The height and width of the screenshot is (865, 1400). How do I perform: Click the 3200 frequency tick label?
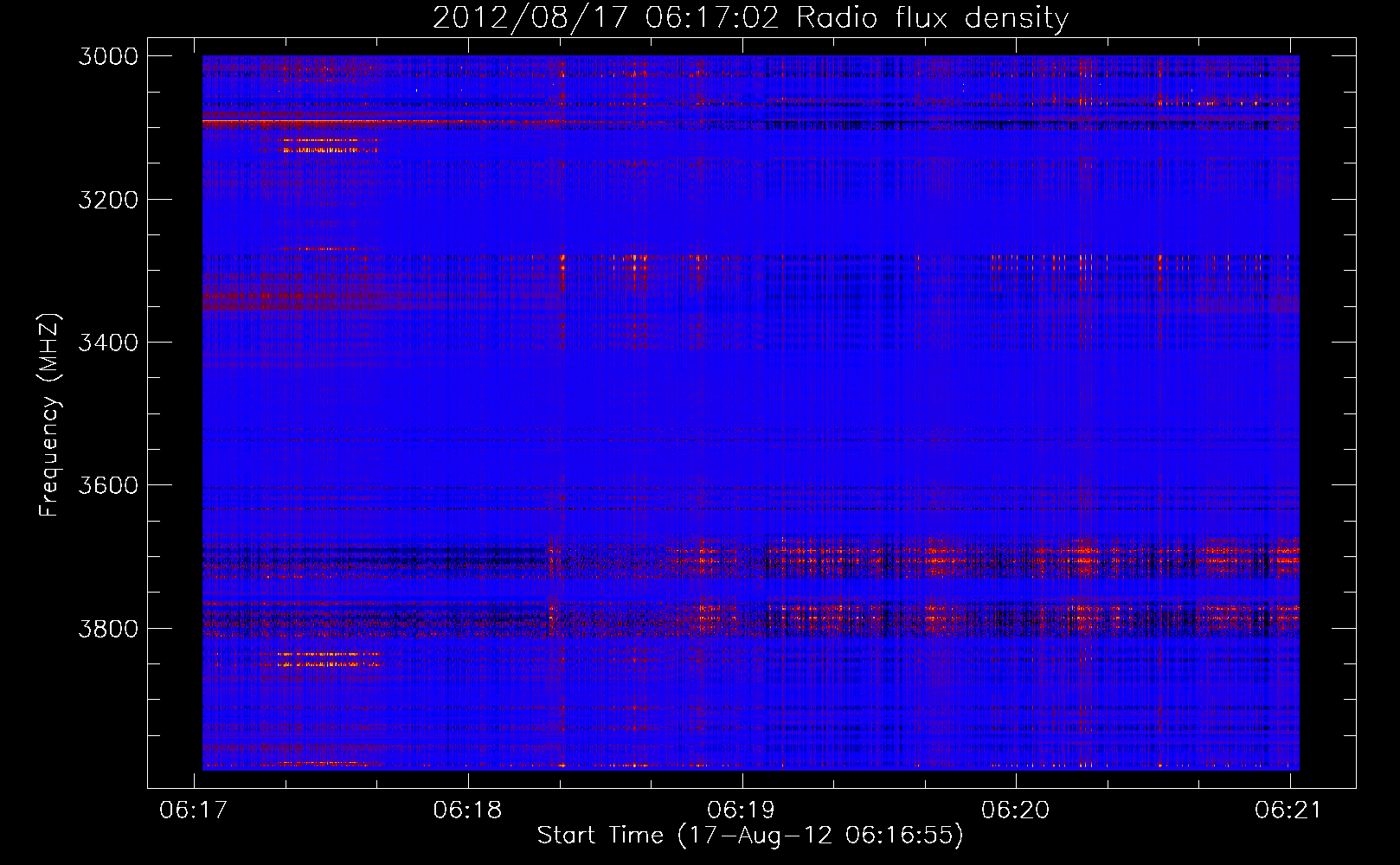click(108, 200)
